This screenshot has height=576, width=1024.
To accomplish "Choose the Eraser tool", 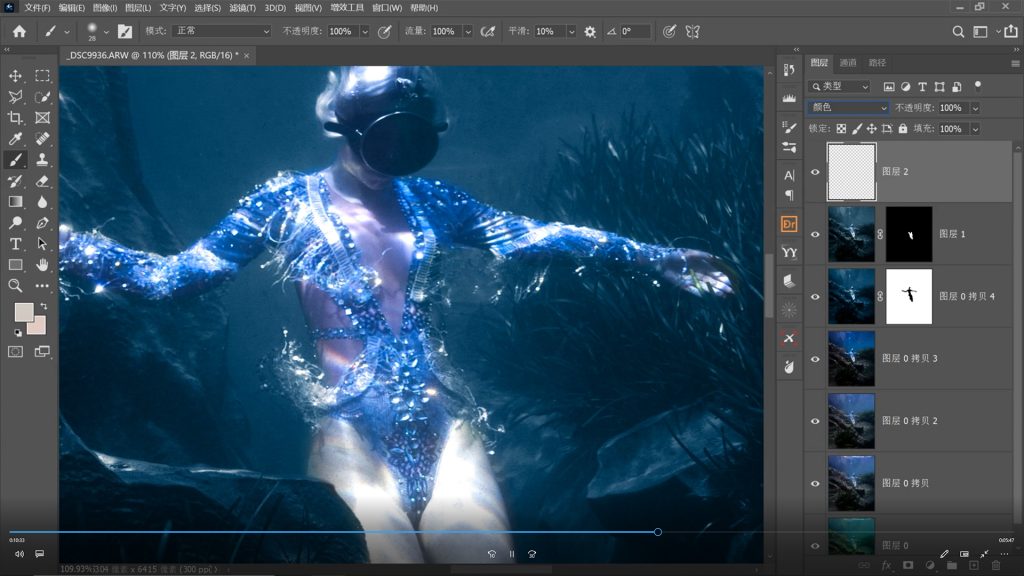I will (42, 181).
